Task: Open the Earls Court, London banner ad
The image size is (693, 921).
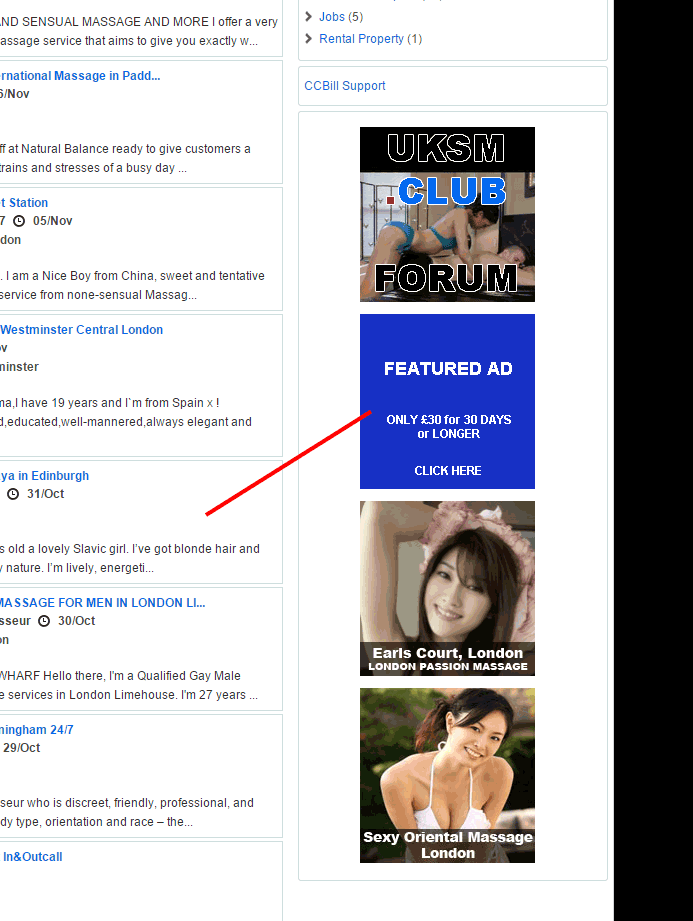Action: [447, 588]
